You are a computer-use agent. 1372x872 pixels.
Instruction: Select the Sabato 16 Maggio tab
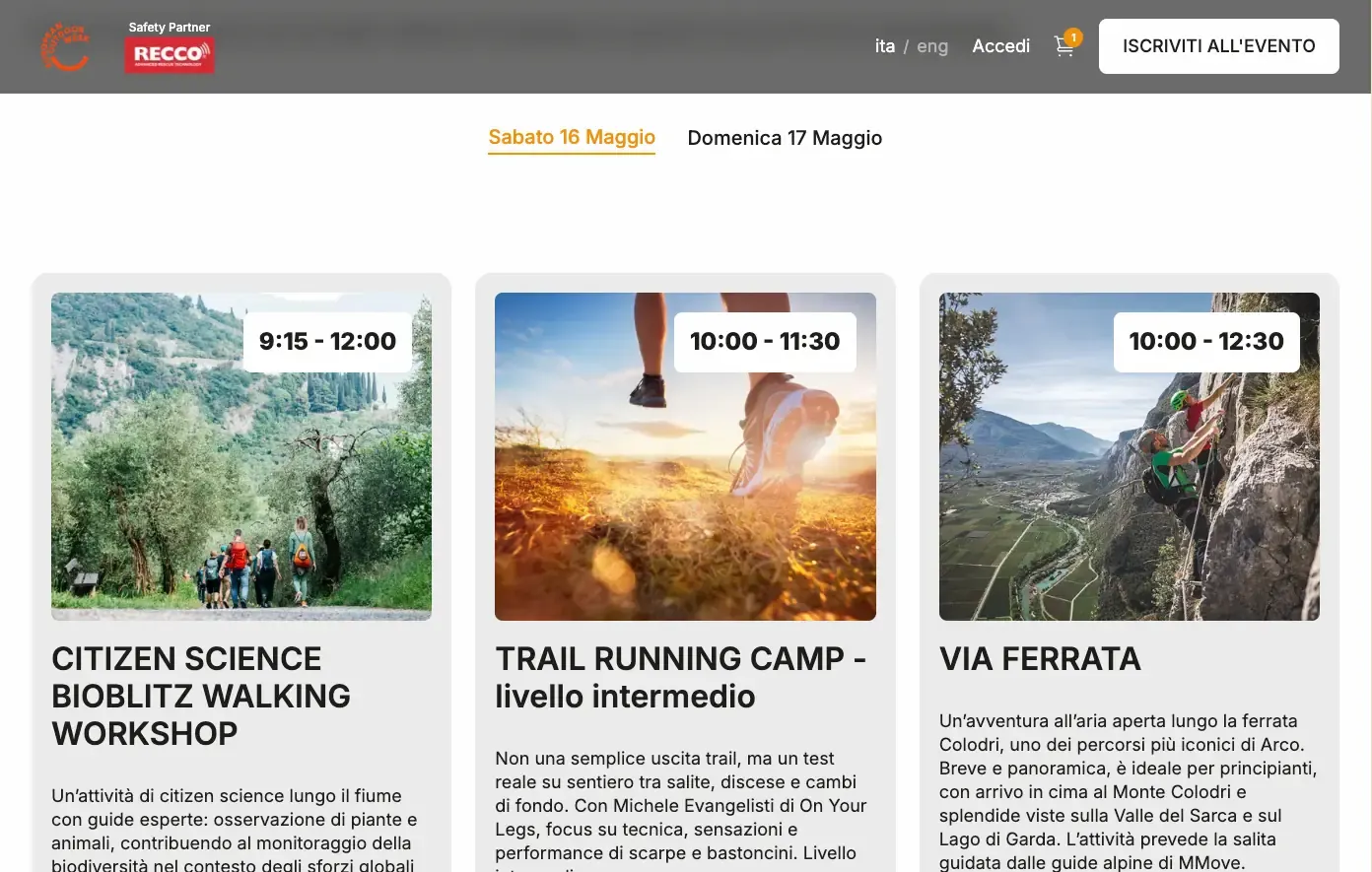572,137
